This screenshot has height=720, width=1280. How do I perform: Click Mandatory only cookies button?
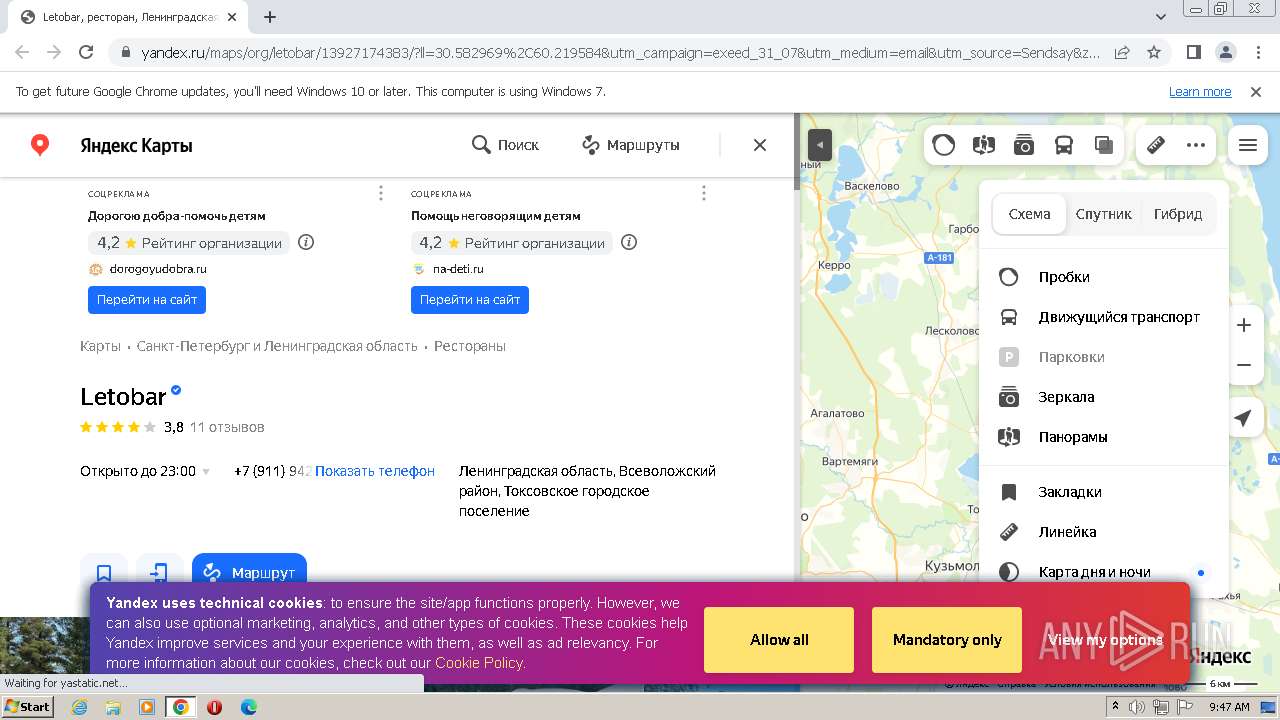(x=947, y=640)
